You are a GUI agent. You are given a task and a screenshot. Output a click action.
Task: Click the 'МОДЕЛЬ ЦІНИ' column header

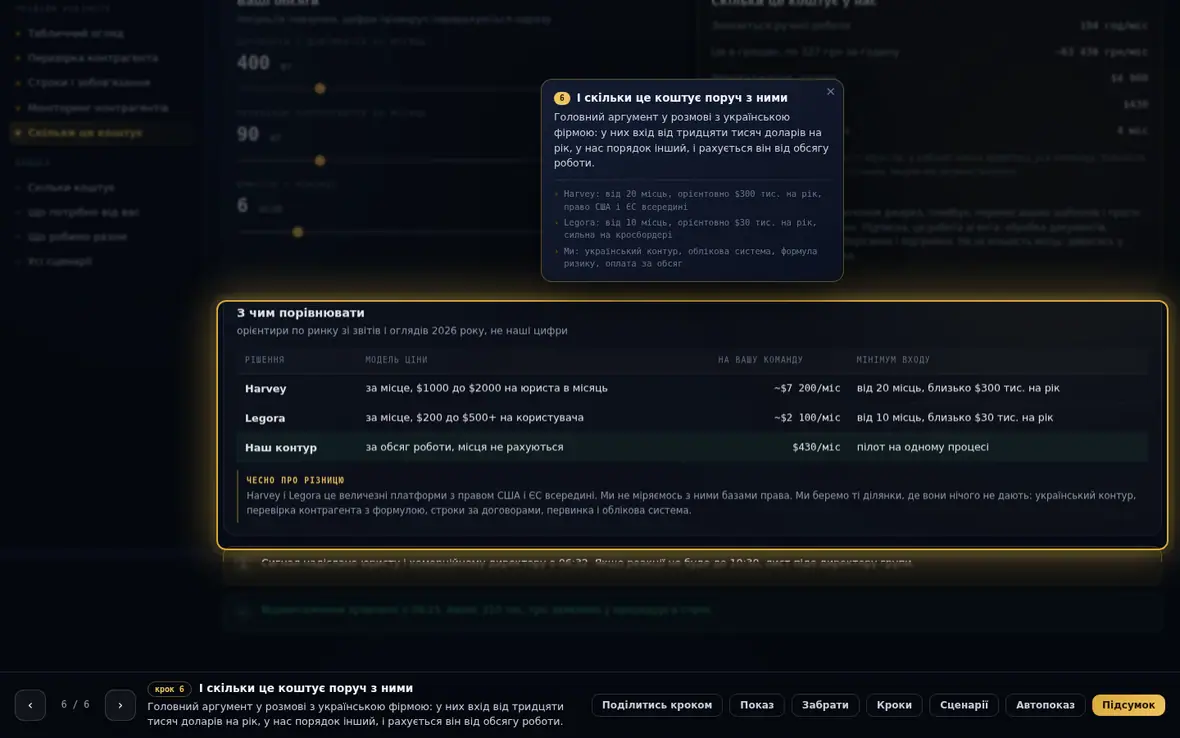click(x=397, y=360)
